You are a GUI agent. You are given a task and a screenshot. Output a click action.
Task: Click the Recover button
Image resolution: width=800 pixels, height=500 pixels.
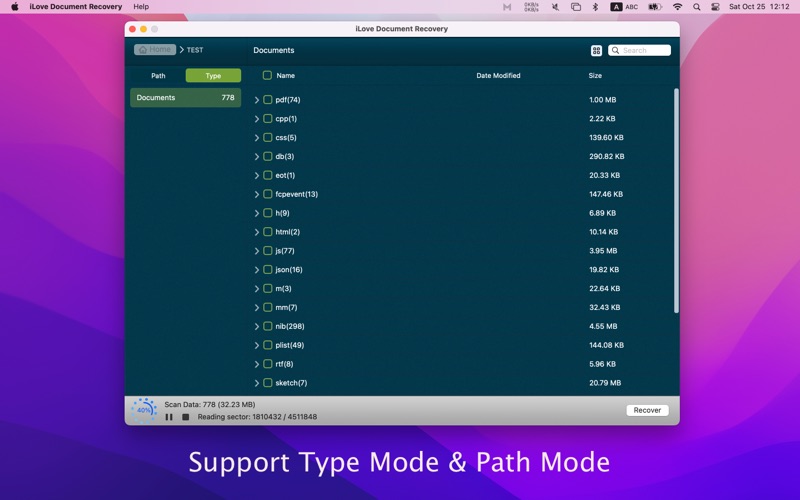(647, 410)
